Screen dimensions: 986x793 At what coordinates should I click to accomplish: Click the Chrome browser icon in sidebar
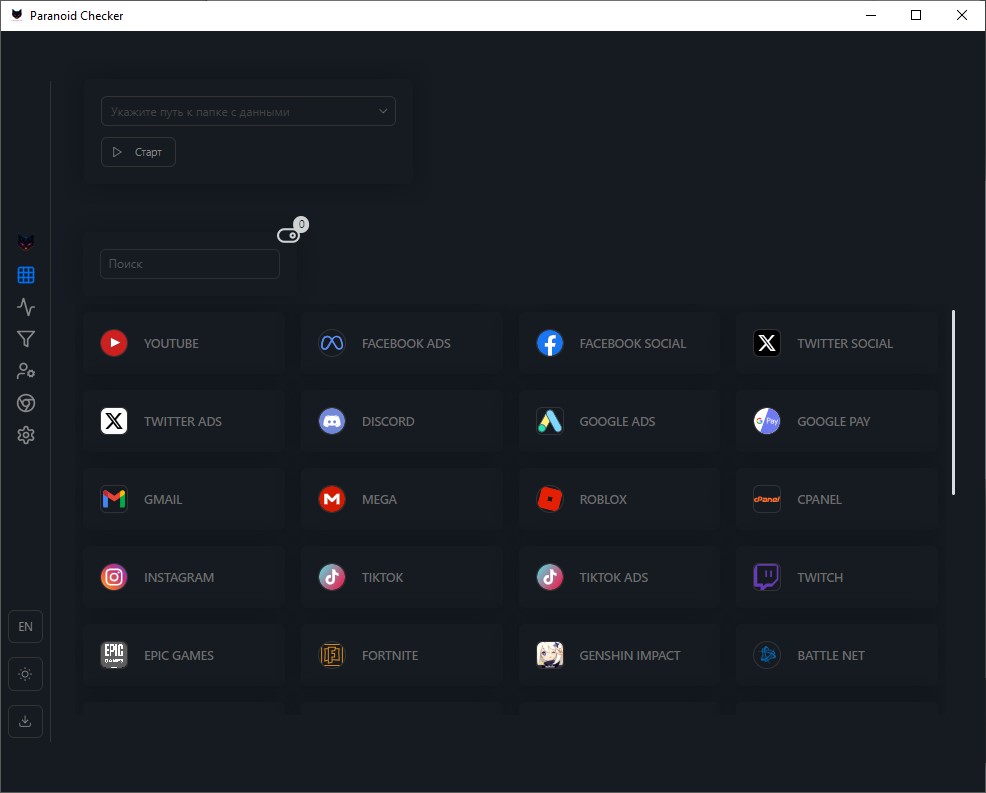(x=26, y=403)
